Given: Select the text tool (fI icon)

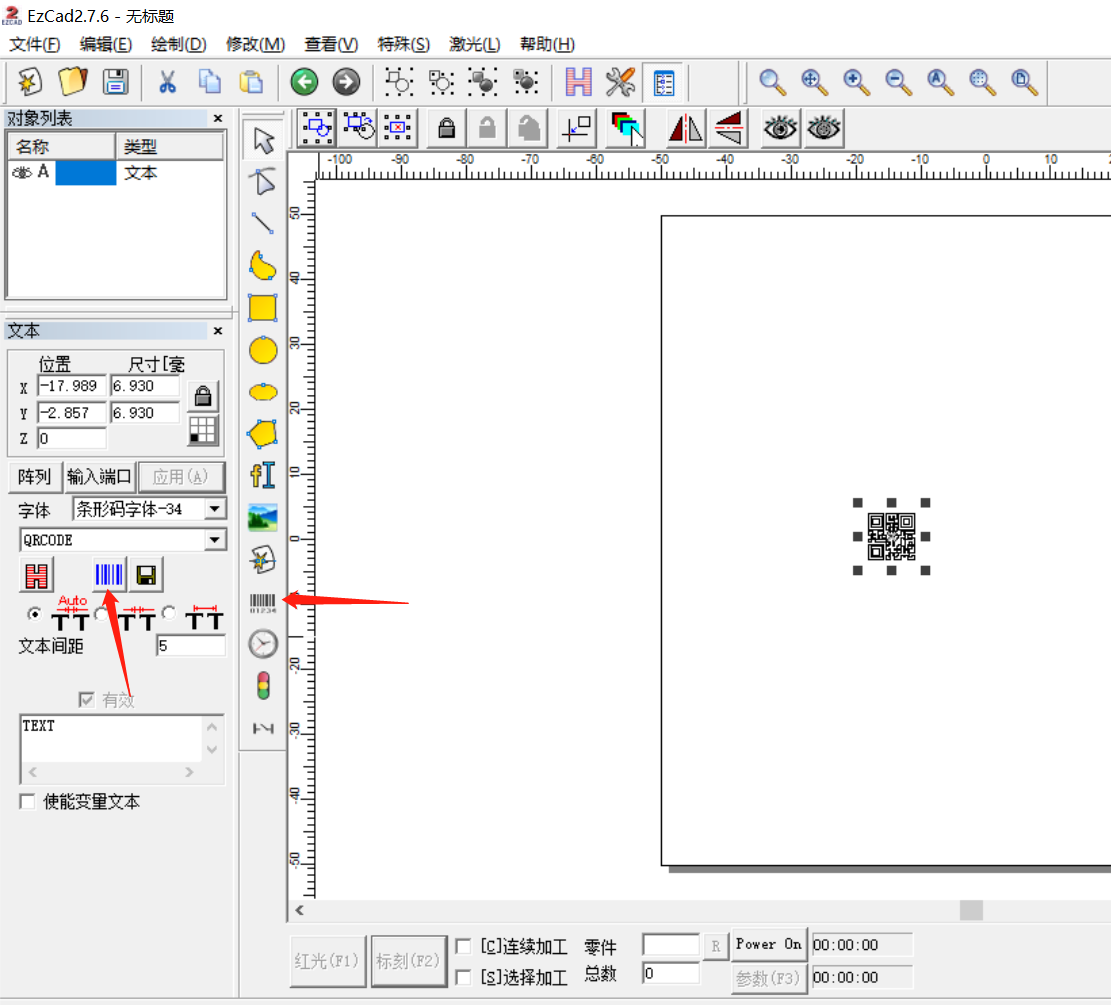Looking at the screenshot, I should (263, 476).
